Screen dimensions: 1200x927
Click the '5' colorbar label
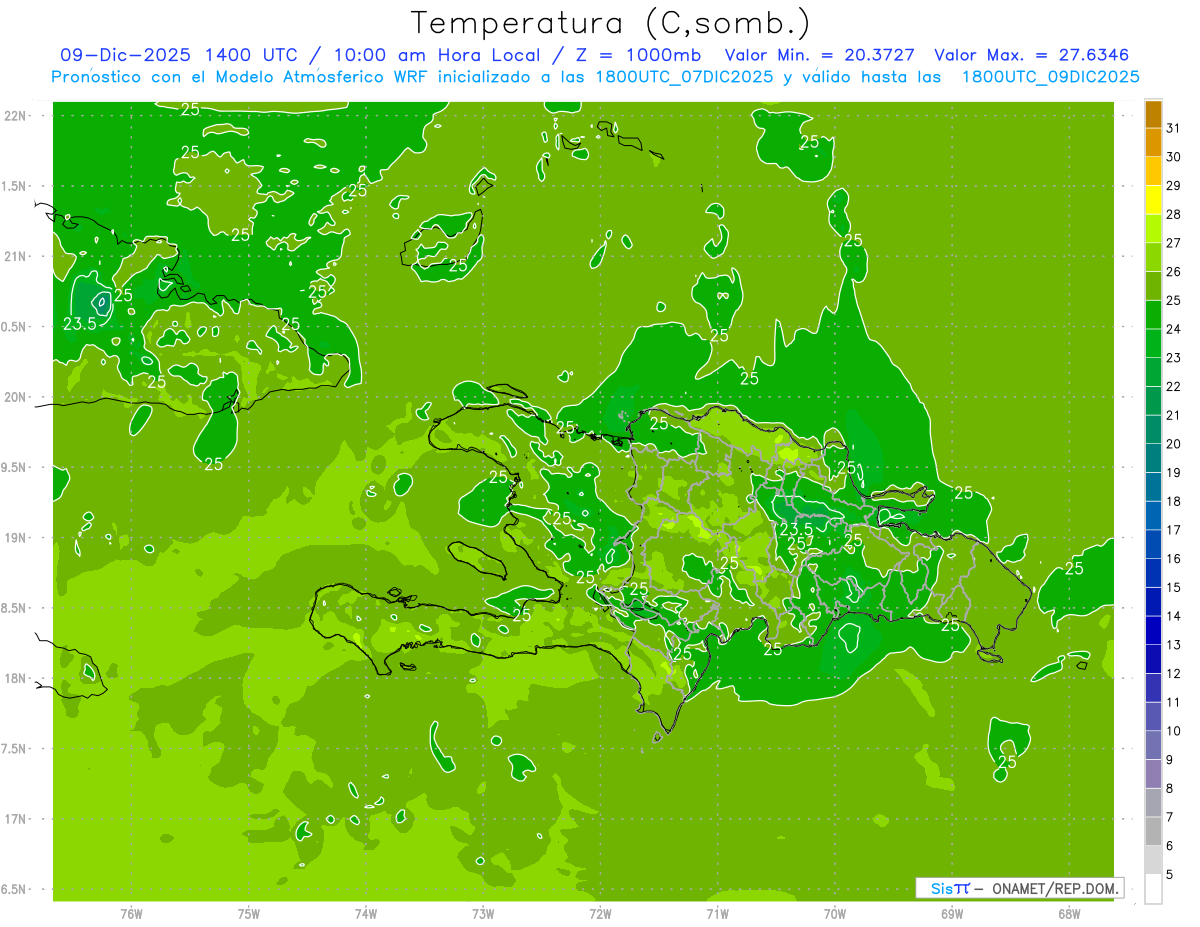(1170, 874)
